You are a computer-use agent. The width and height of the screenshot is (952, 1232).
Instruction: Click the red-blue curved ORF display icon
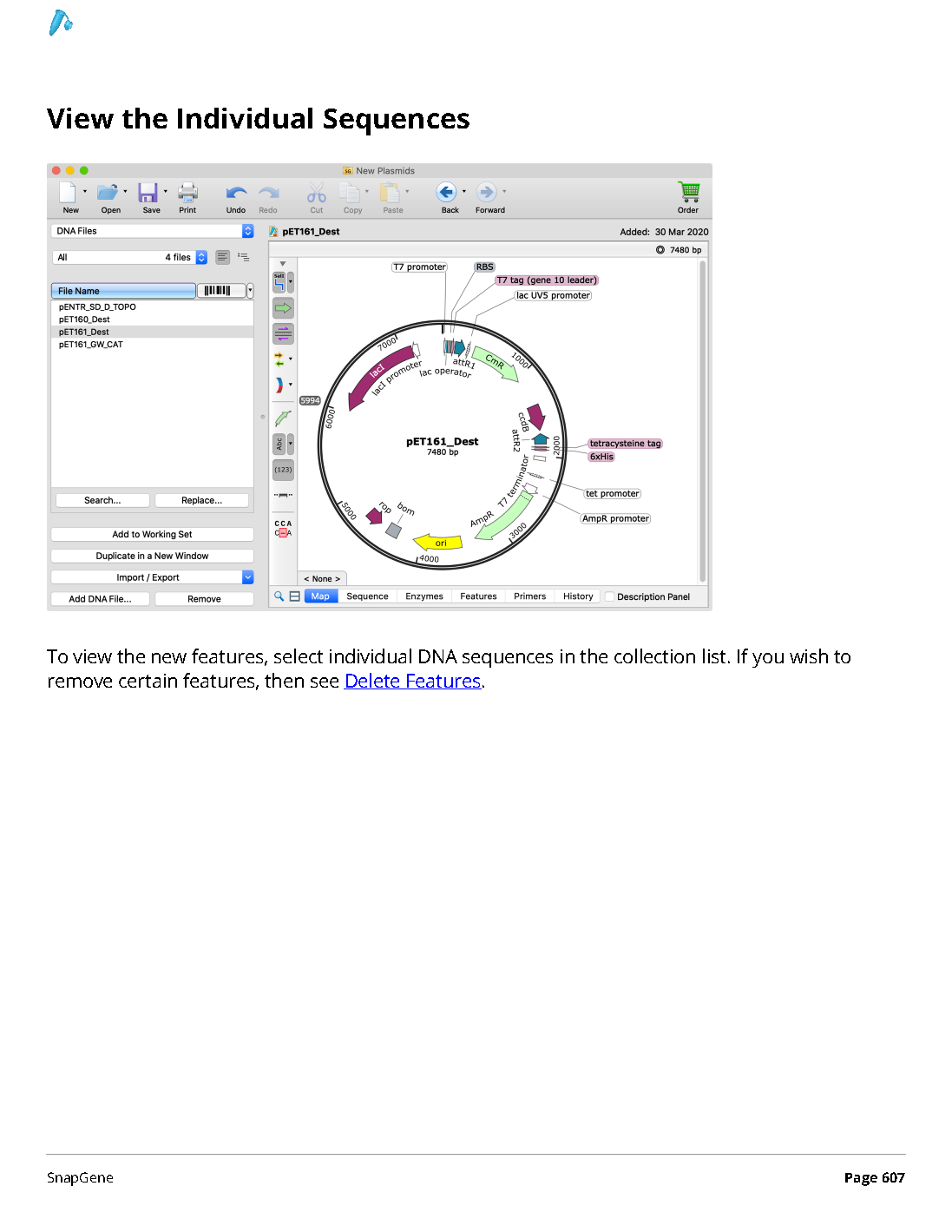click(x=279, y=385)
